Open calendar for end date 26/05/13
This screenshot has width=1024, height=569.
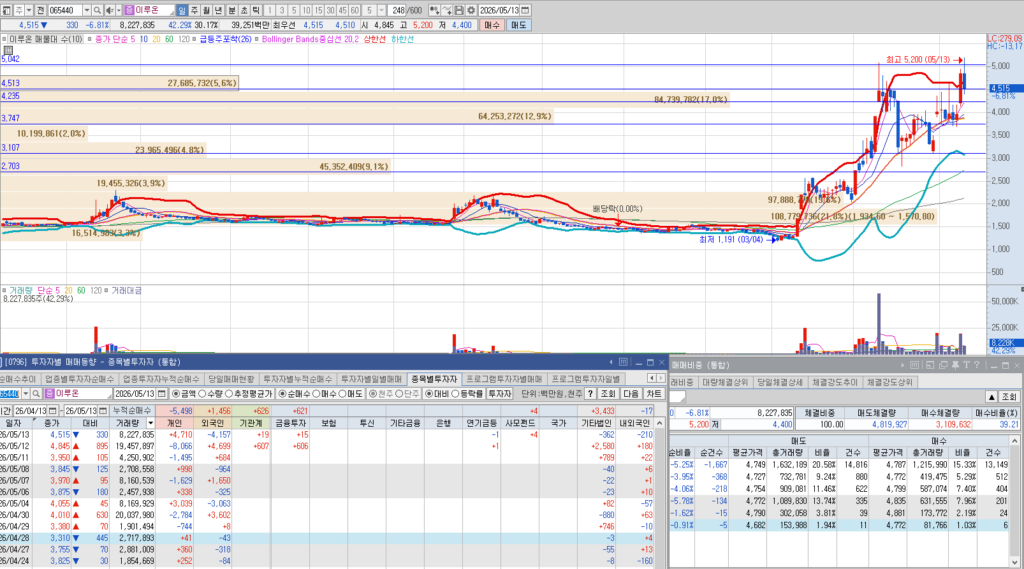[103, 411]
